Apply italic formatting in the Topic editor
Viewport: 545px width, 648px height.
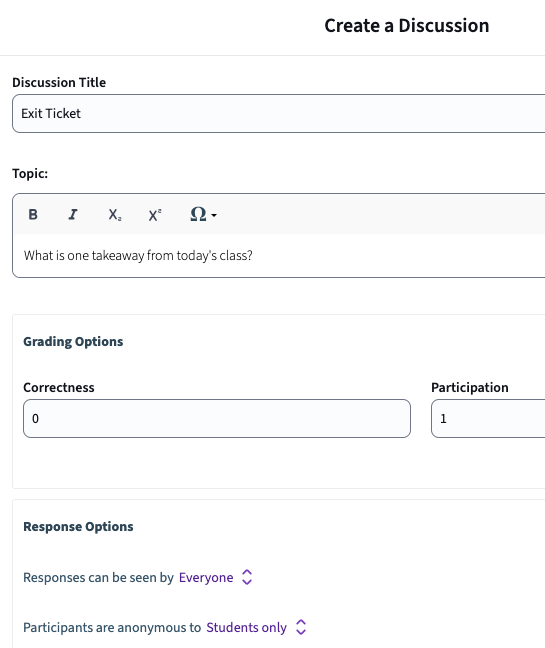(73, 214)
